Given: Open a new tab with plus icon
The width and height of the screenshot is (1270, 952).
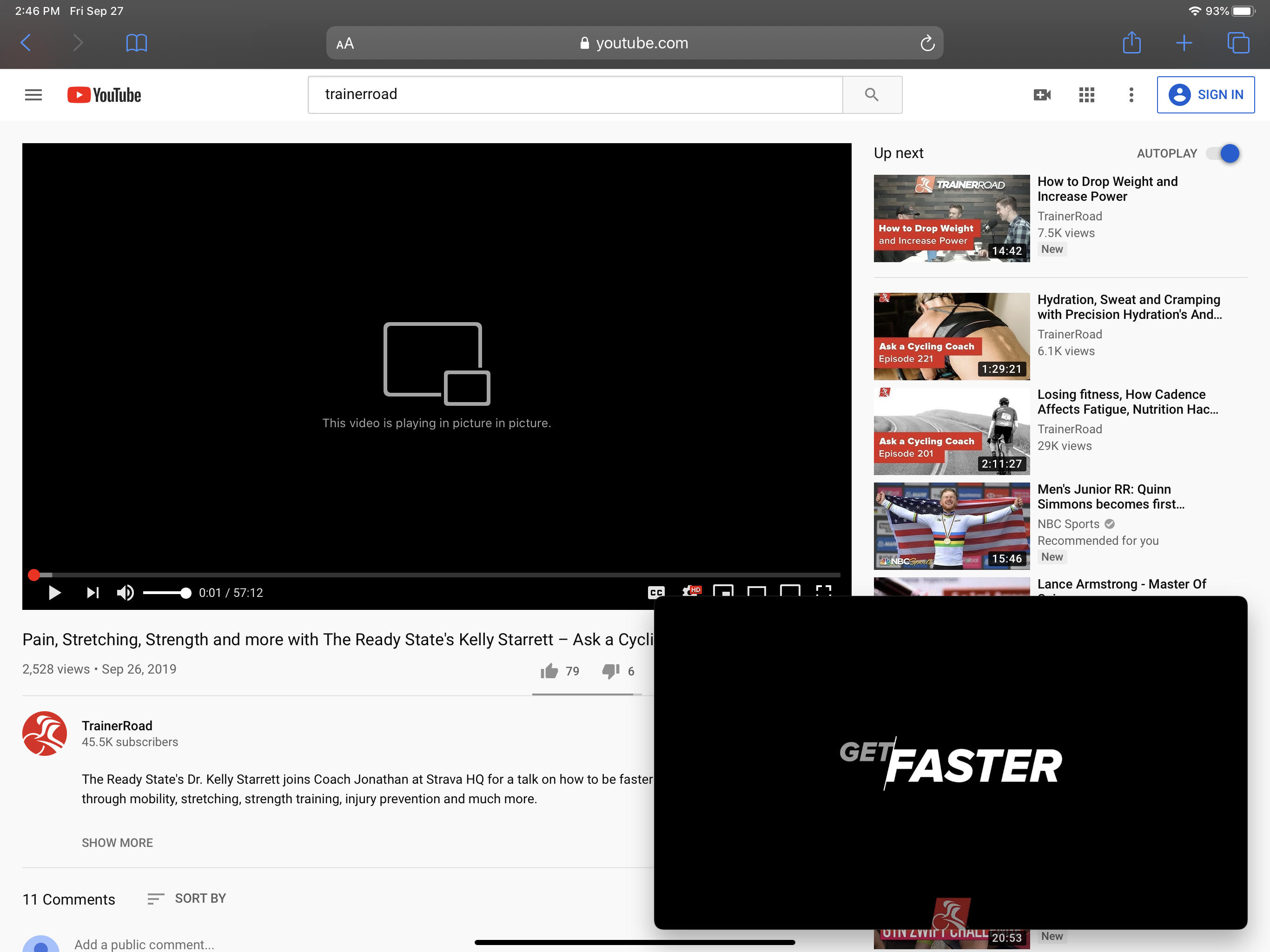Looking at the screenshot, I should pos(1184,42).
